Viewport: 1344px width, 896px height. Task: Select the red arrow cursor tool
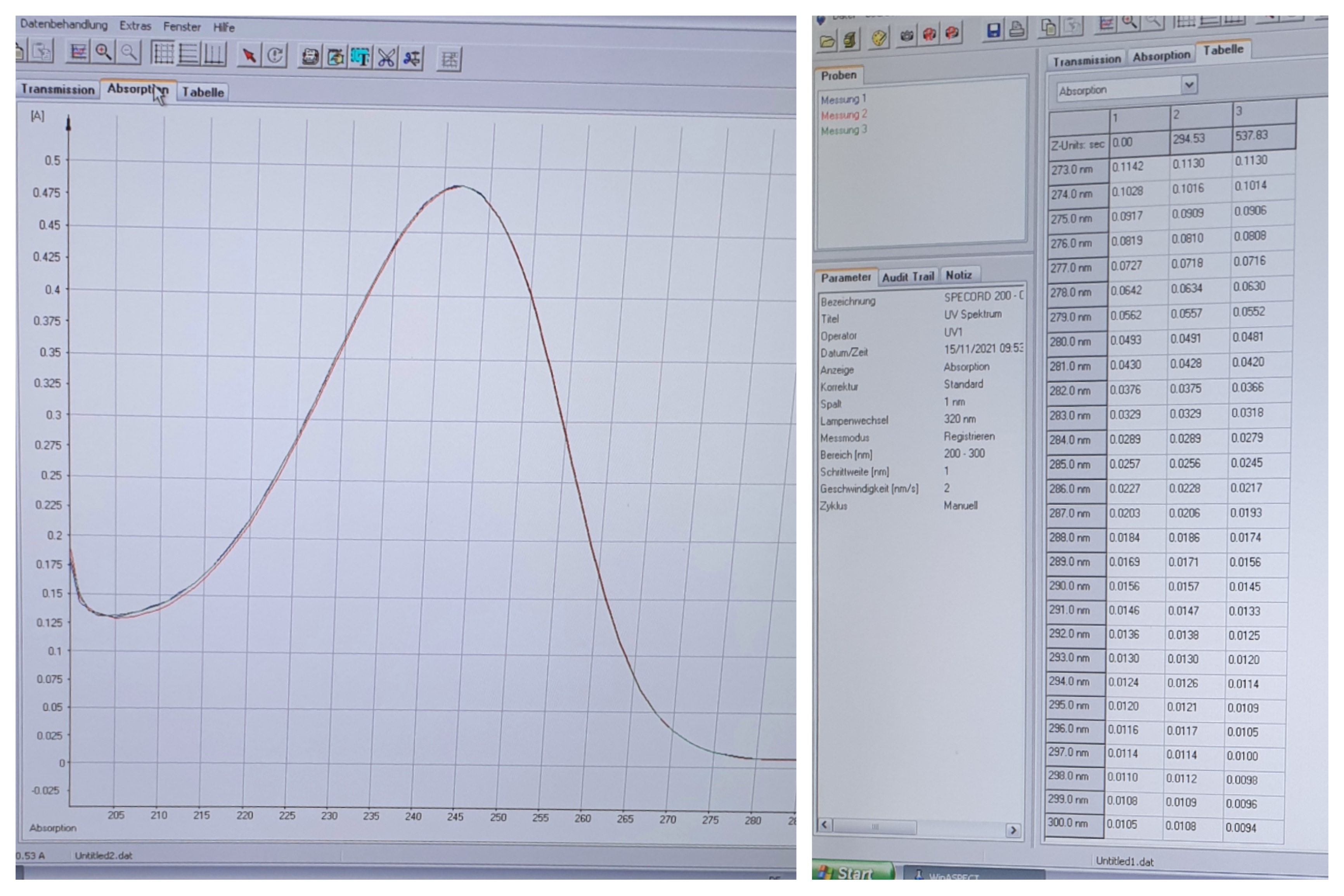click(x=249, y=55)
